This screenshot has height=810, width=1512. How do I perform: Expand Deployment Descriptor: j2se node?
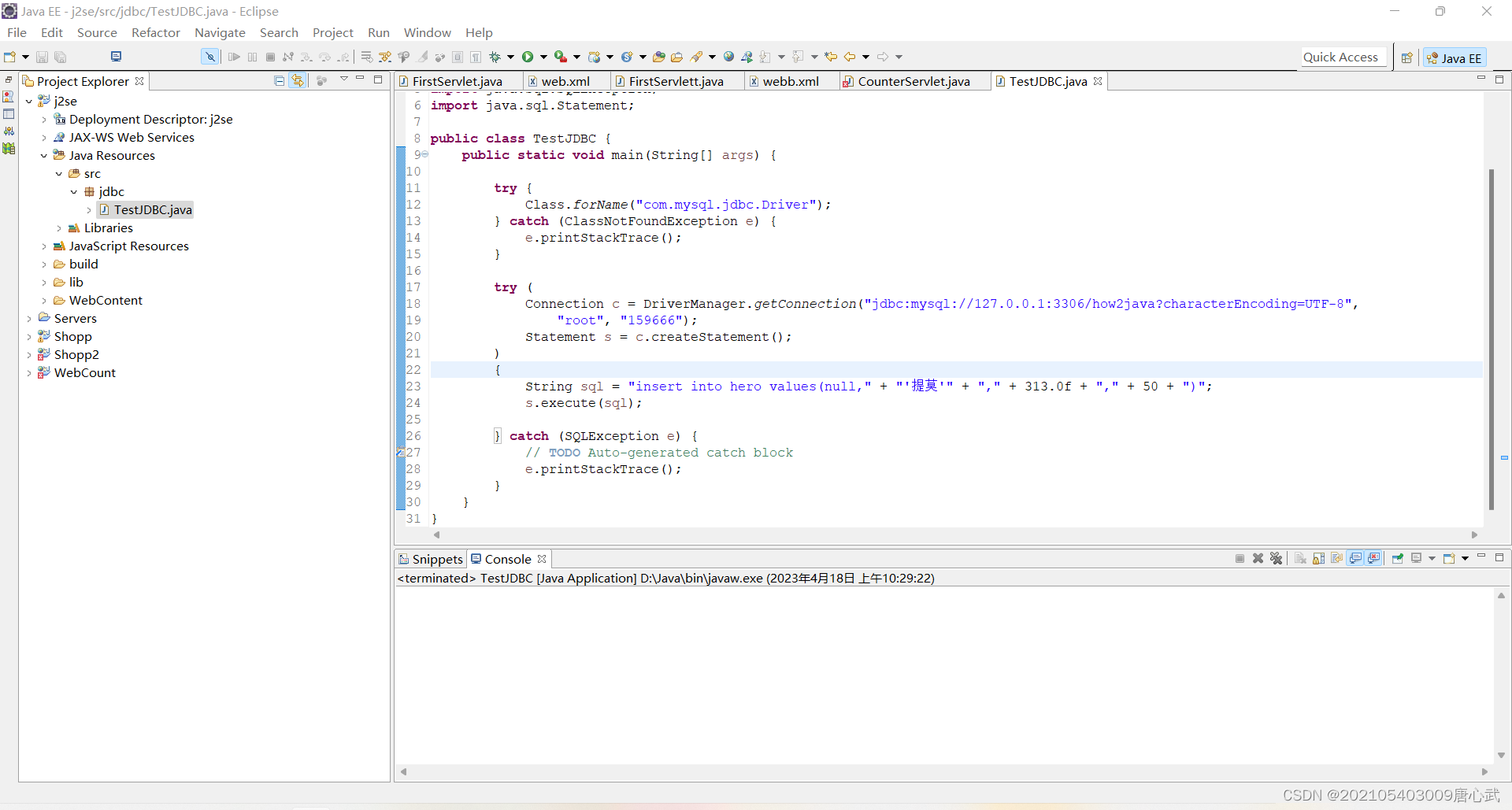(44, 120)
